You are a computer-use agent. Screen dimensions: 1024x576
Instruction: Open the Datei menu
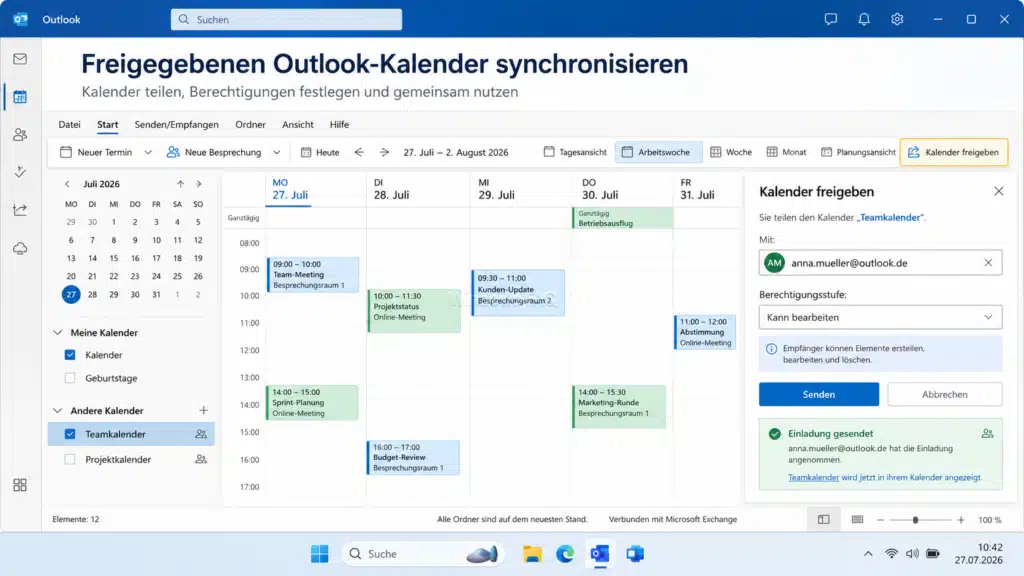[x=69, y=124]
